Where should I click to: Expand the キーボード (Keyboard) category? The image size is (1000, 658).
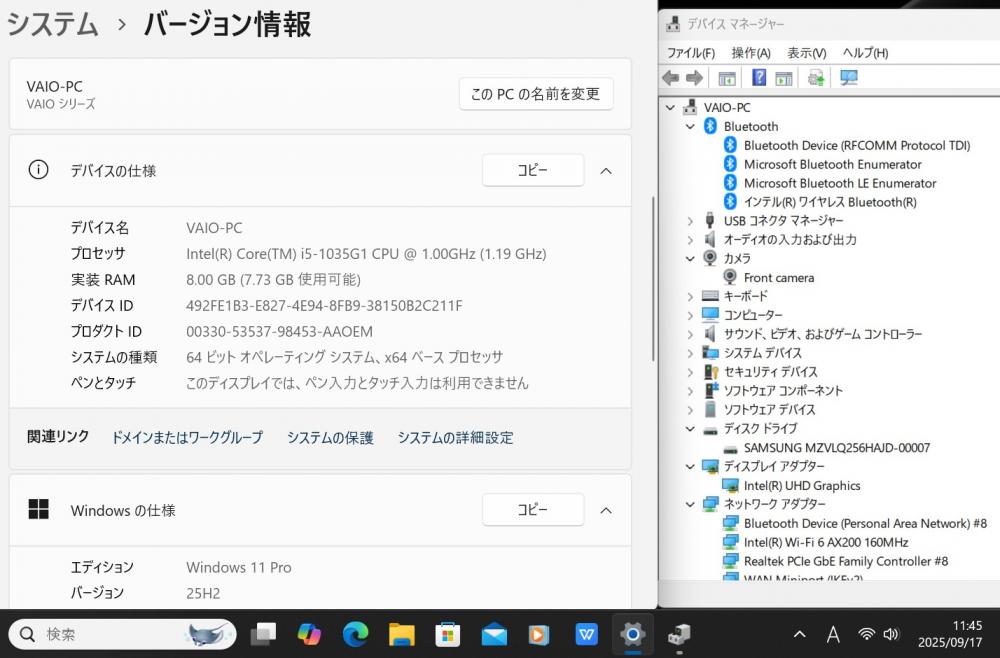click(690, 297)
